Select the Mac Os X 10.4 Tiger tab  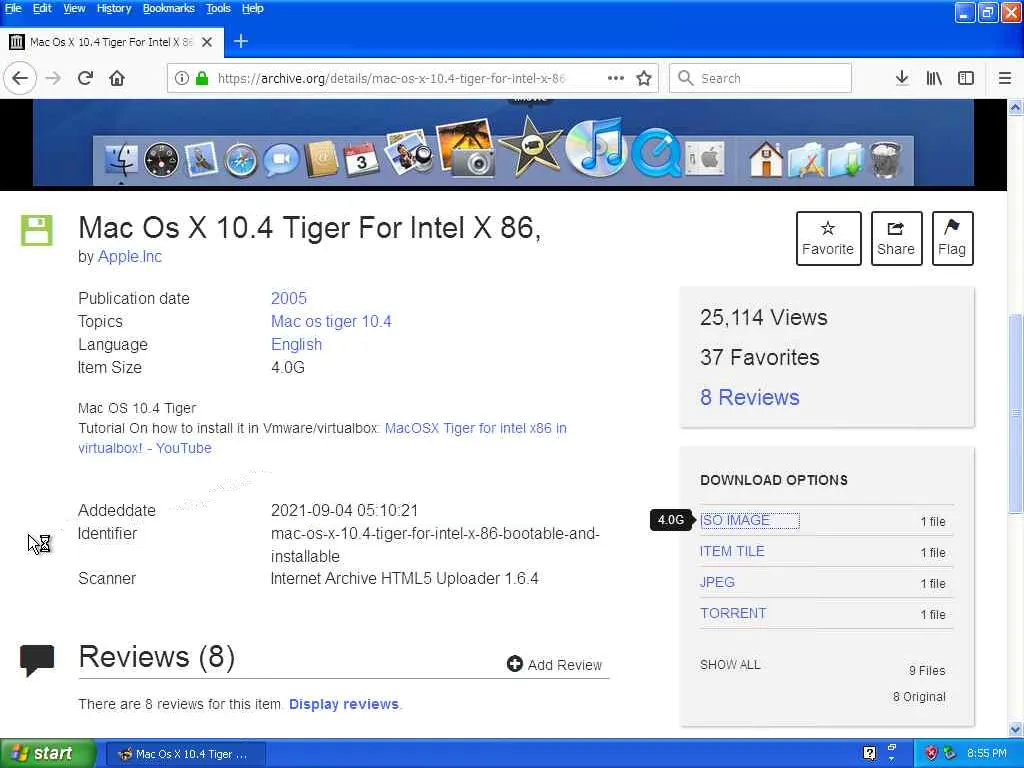pos(112,42)
